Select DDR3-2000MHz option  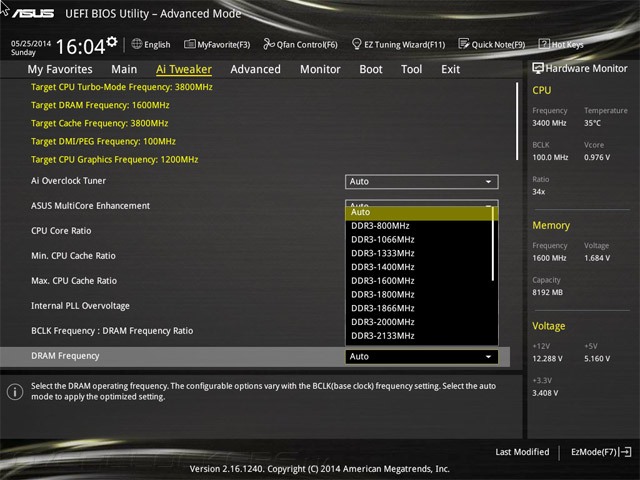coord(419,322)
